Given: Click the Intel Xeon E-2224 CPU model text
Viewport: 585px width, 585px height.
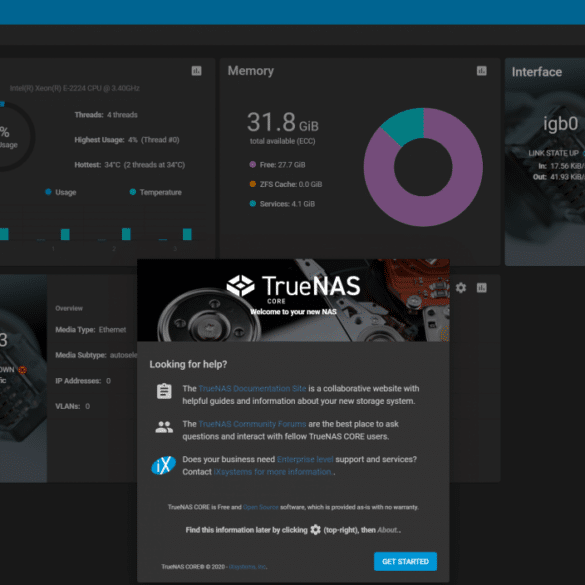Looking at the screenshot, I should tap(75, 88).
